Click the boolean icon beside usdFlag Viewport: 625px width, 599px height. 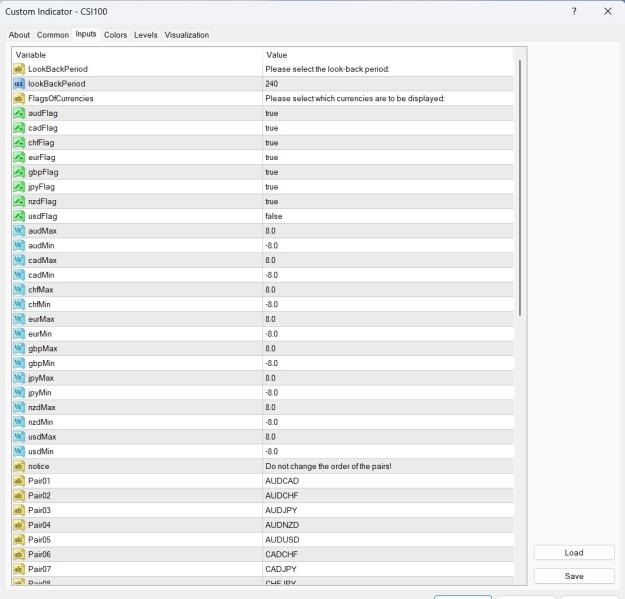tap(19, 216)
